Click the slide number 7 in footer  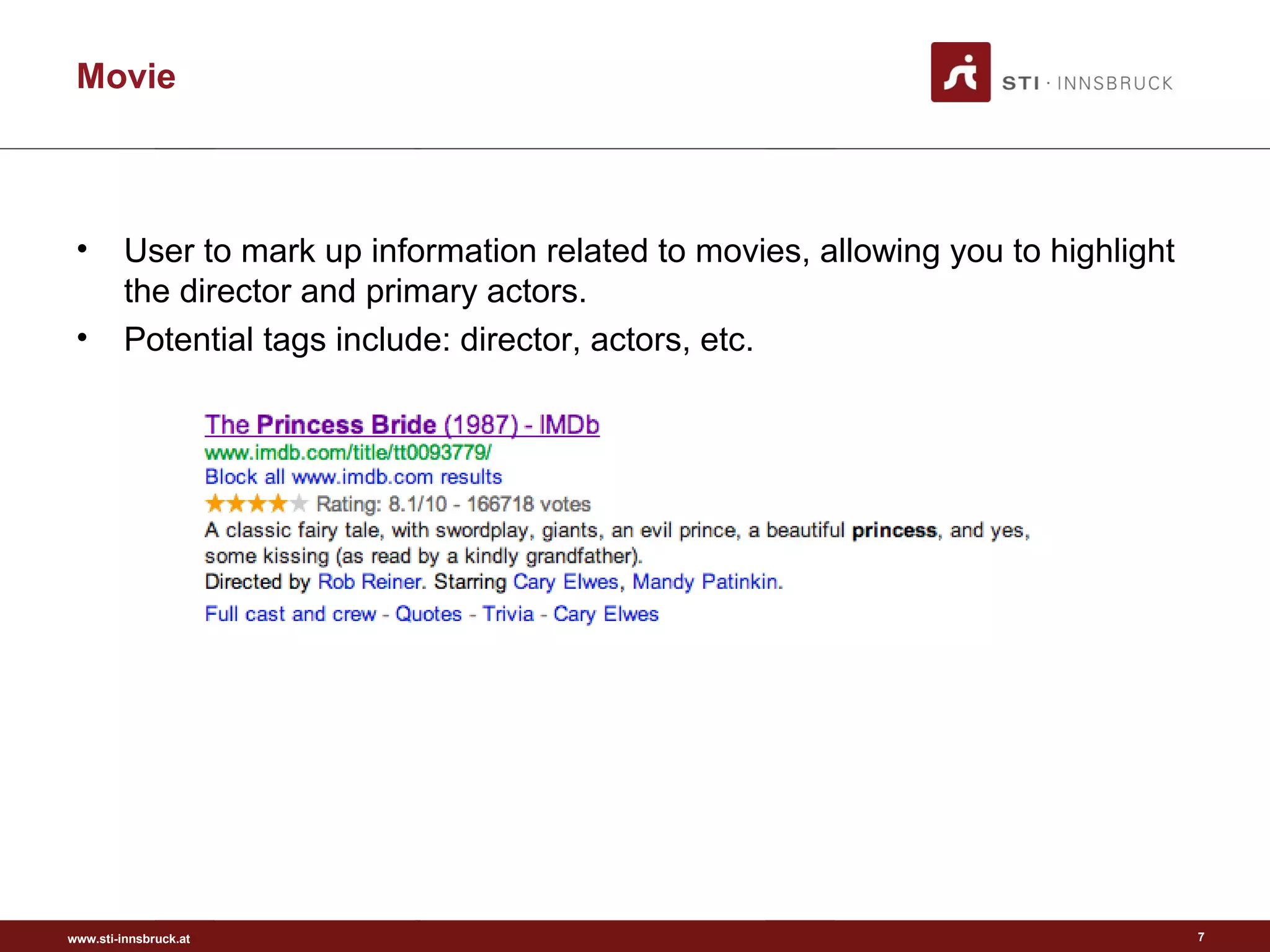tap(1201, 937)
